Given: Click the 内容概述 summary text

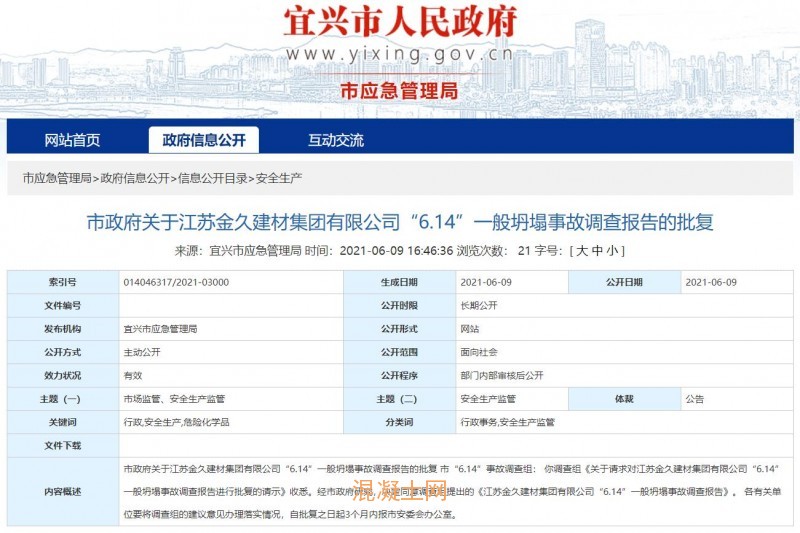Looking at the screenshot, I should tap(450, 492).
